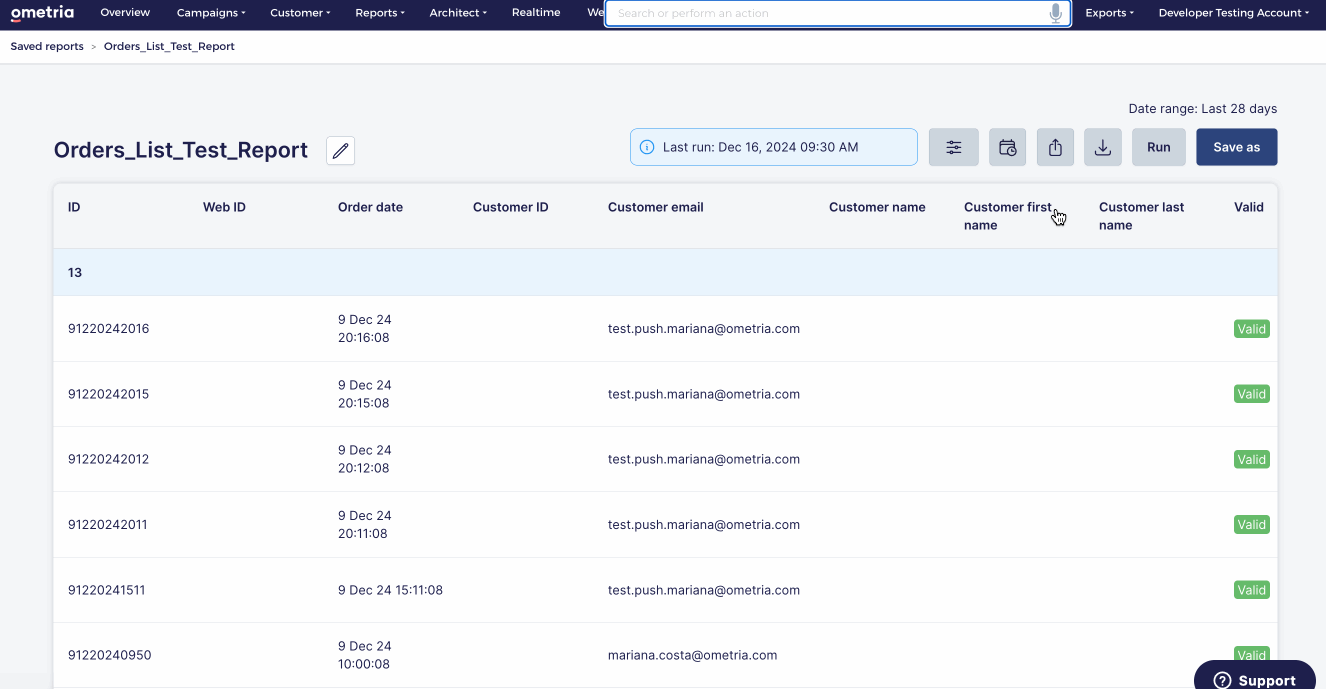
Task: Open report filter settings sliders icon
Action: point(954,147)
